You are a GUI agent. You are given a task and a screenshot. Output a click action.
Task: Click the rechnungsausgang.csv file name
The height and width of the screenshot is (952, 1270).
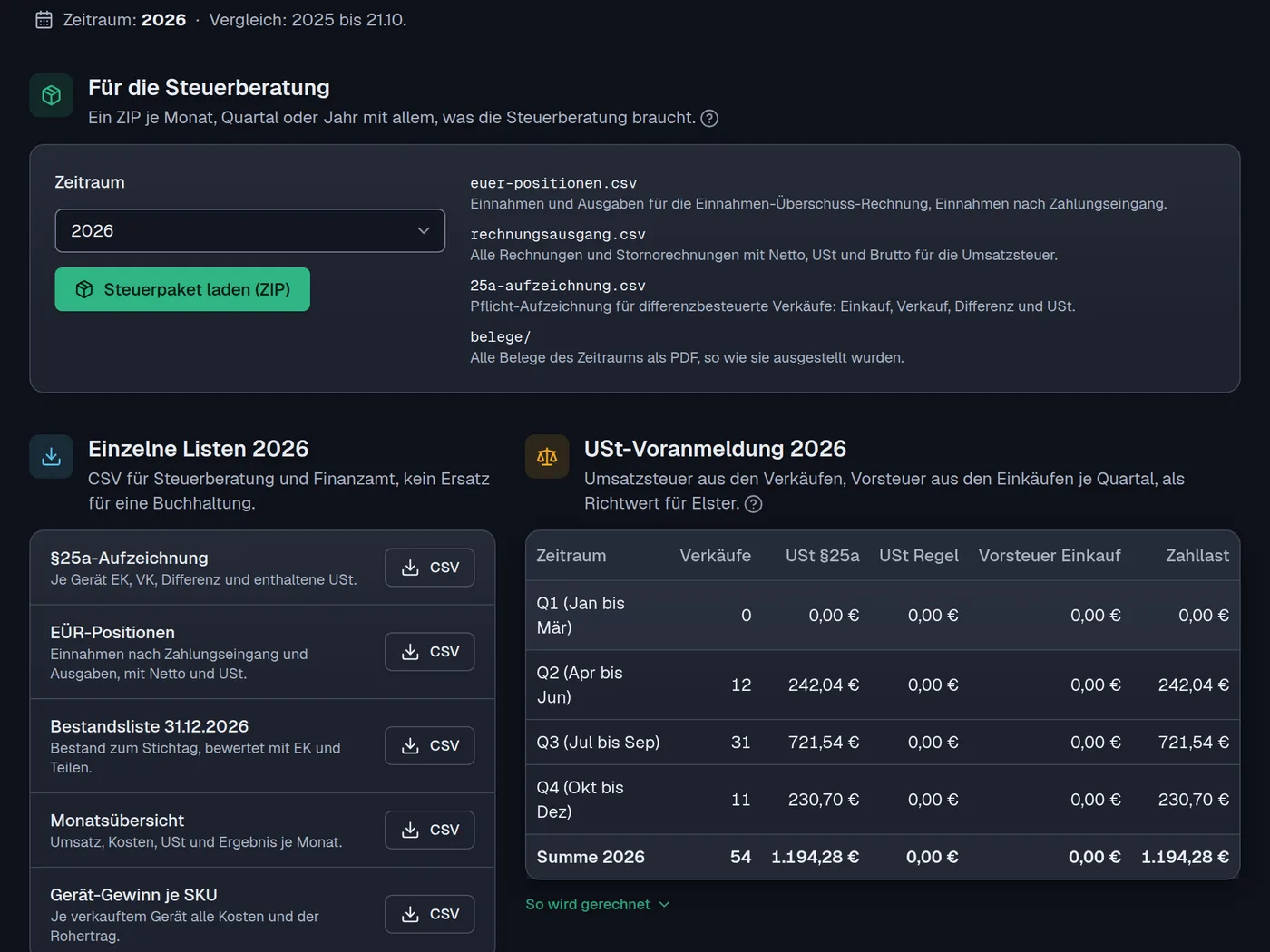click(x=558, y=235)
